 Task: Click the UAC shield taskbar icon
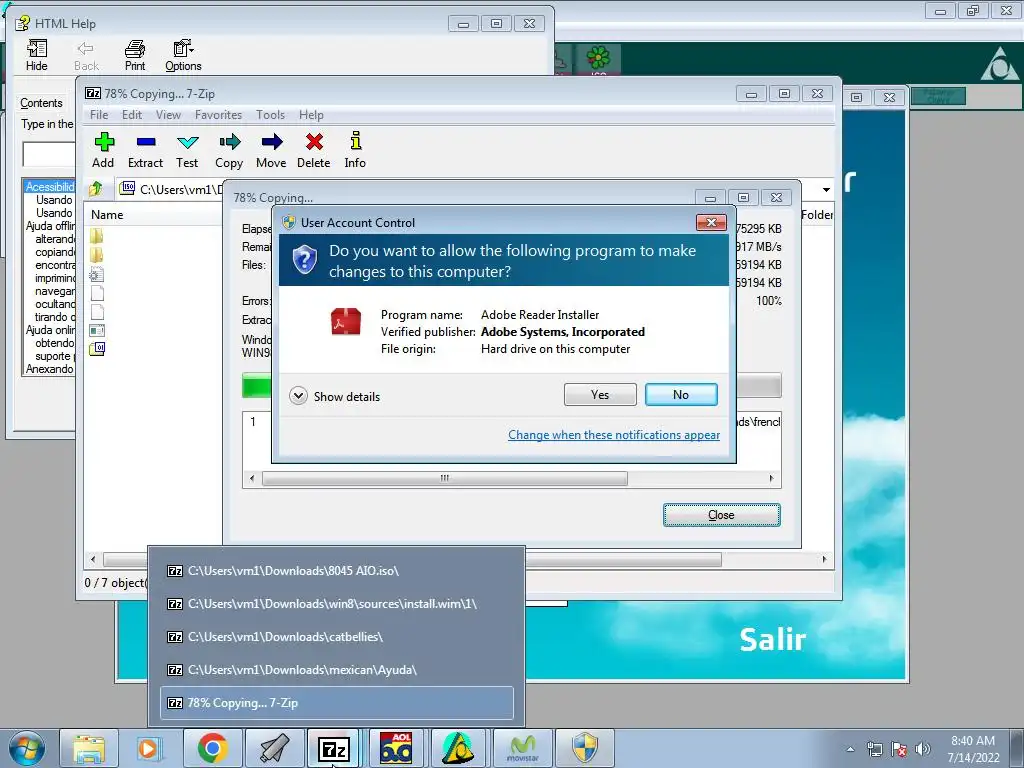coord(584,748)
